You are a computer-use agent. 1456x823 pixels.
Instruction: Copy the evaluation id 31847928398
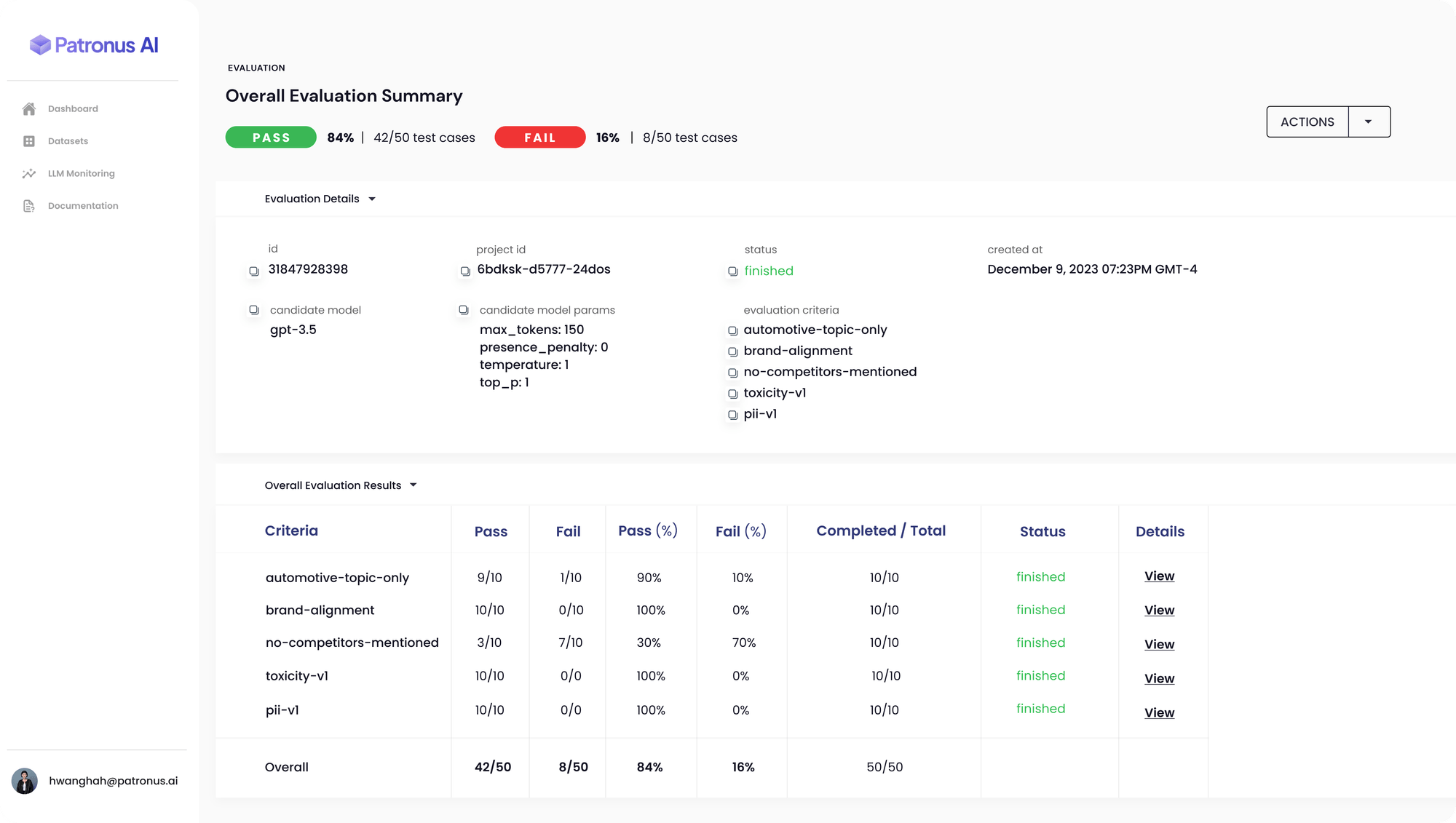[x=253, y=270]
